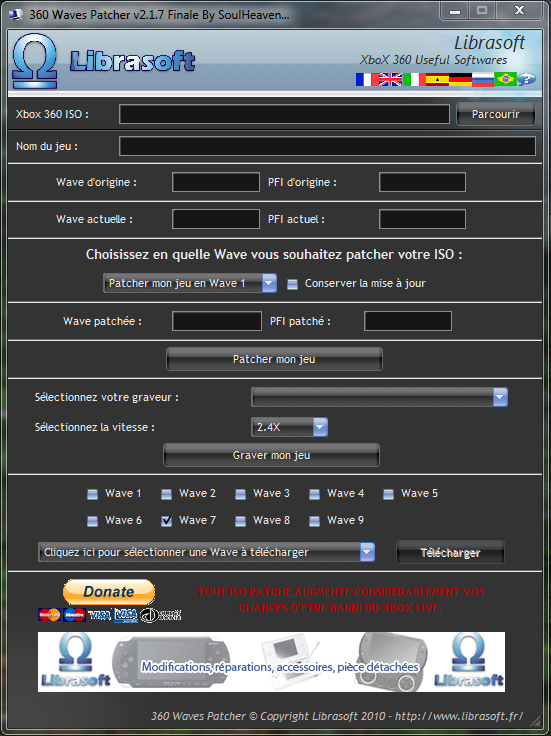Viewport: 551px width, 736px height.
Task: Check the Wave 9 option
Action: pyautogui.click(x=314, y=521)
